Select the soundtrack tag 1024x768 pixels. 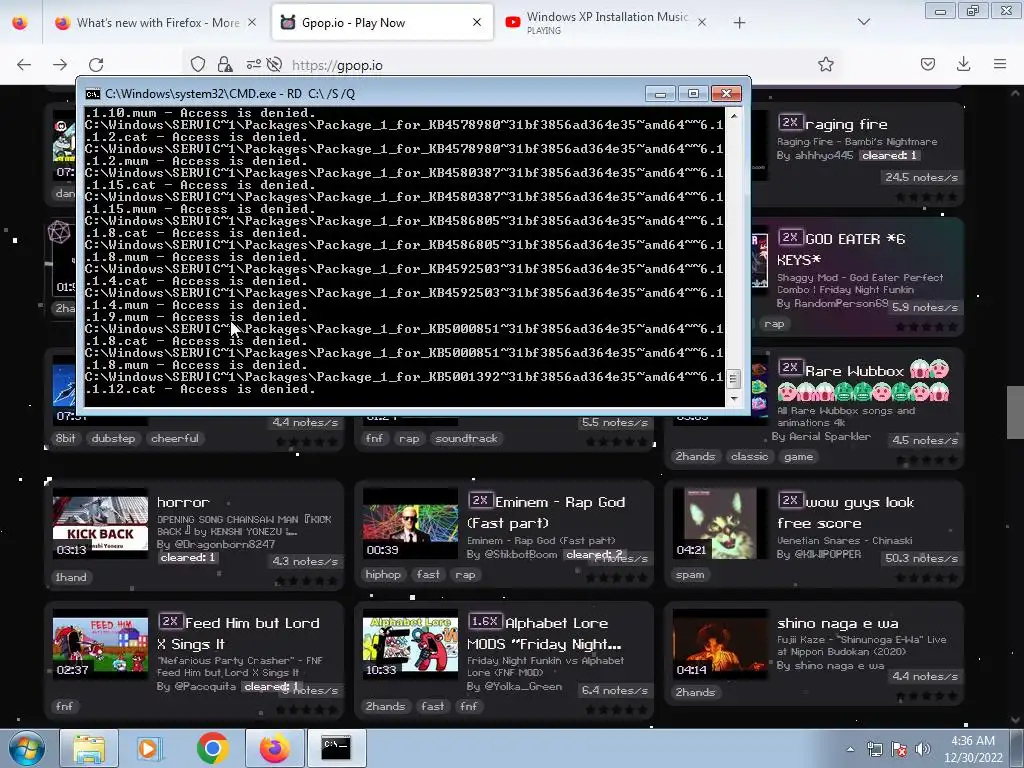[x=466, y=438]
